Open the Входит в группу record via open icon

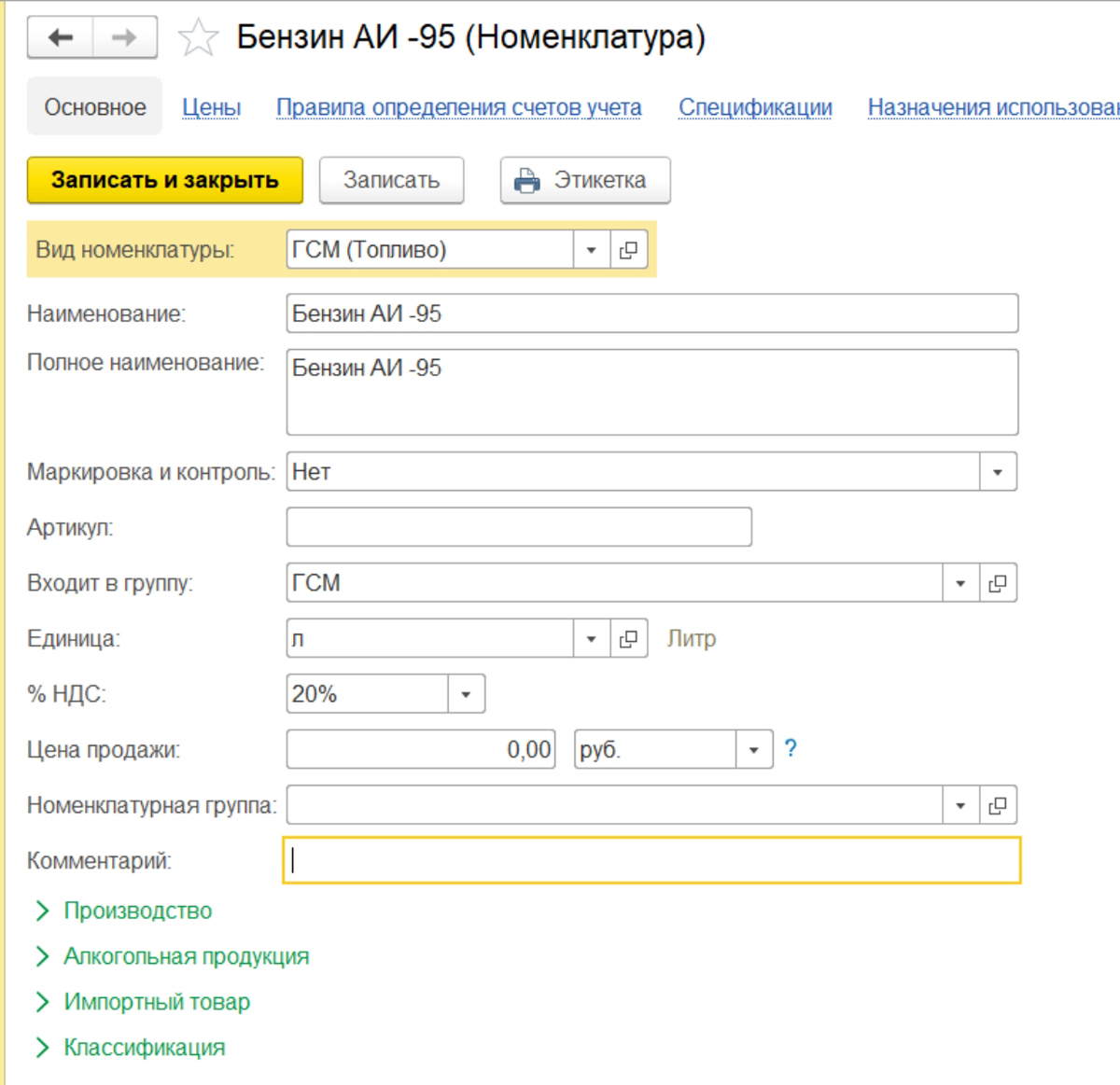(998, 583)
